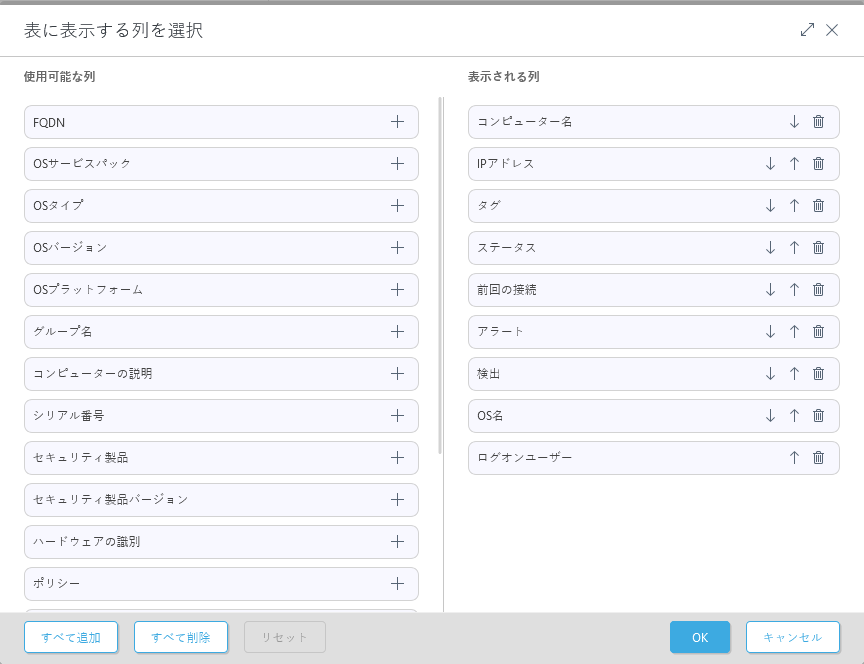Click the available columns list scrollbar
Screen dimensions: 864x664
[440, 275]
